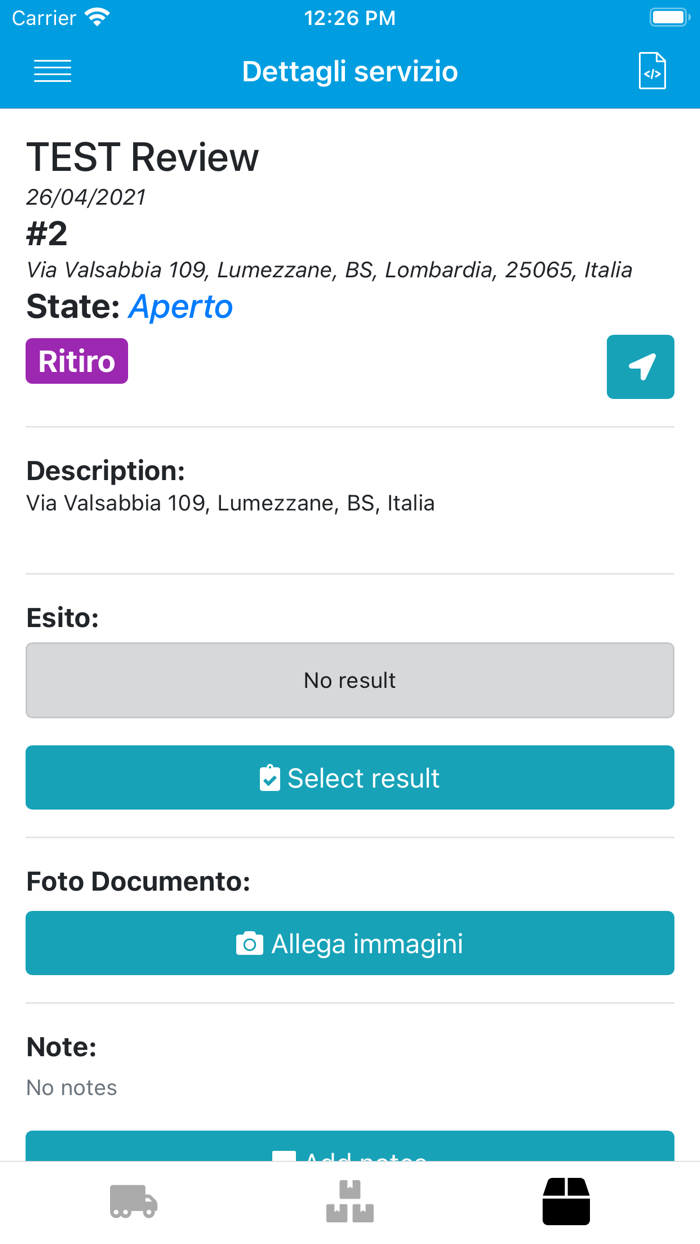Tap the battery indicator in status bar

(667, 16)
